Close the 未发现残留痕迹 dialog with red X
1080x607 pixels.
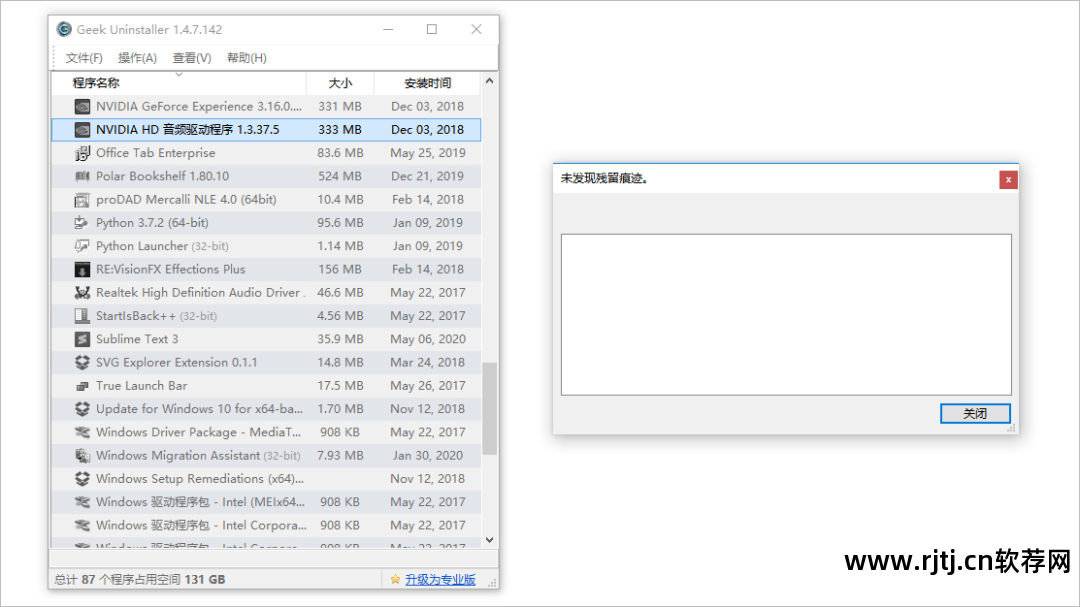[1008, 180]
